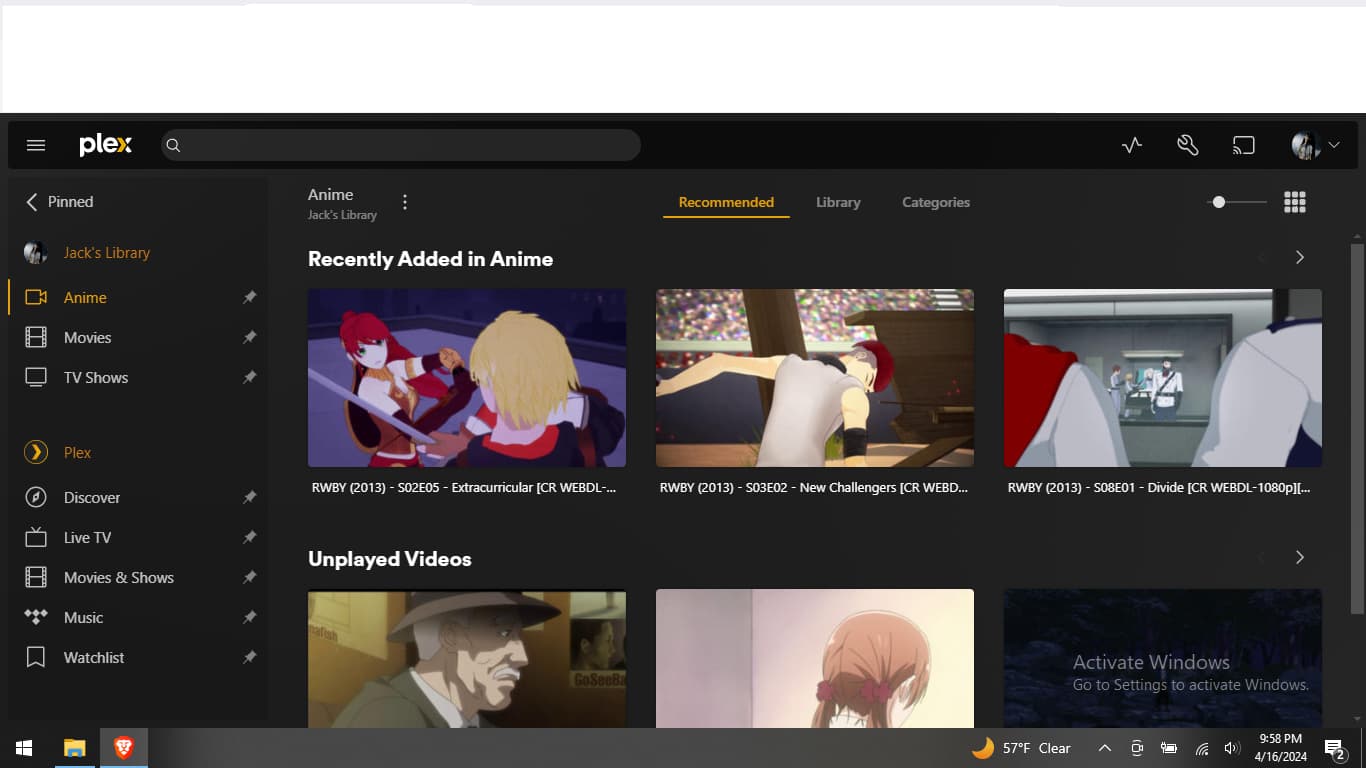
Task: Open the Recently Added in Anime heading
Action: point(430,259)
